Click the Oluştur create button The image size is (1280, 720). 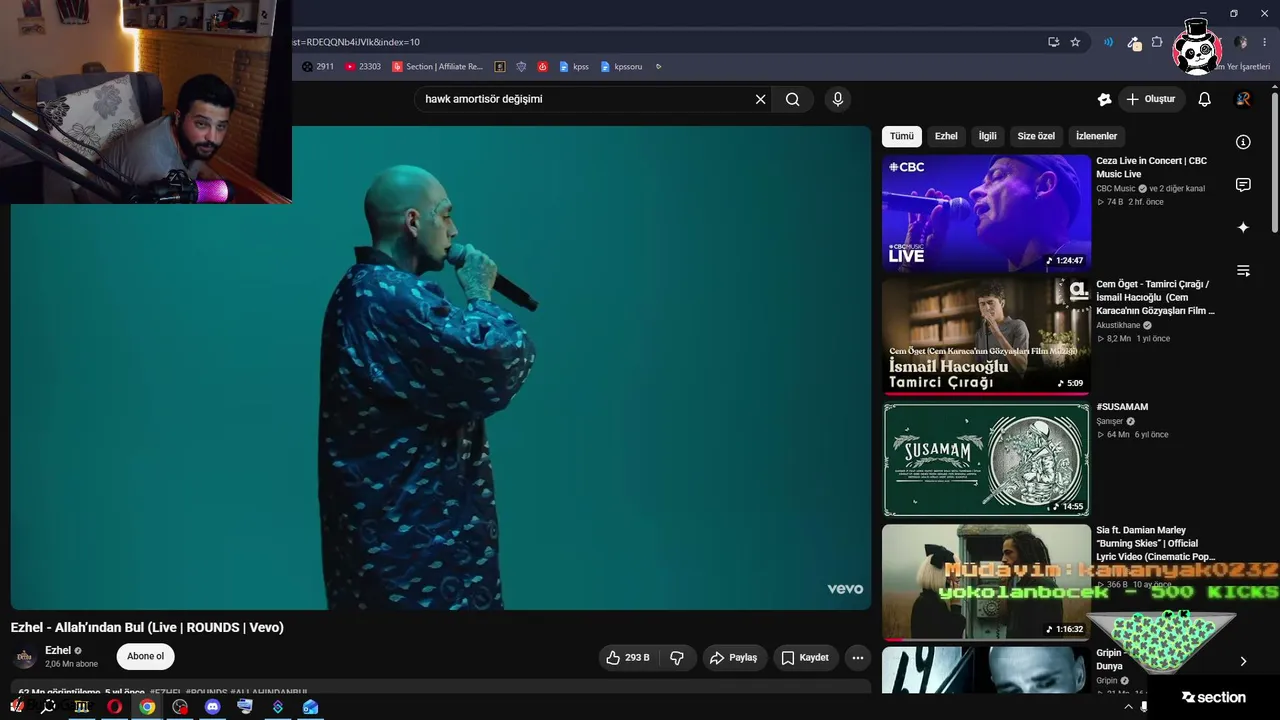(1150, 99)
